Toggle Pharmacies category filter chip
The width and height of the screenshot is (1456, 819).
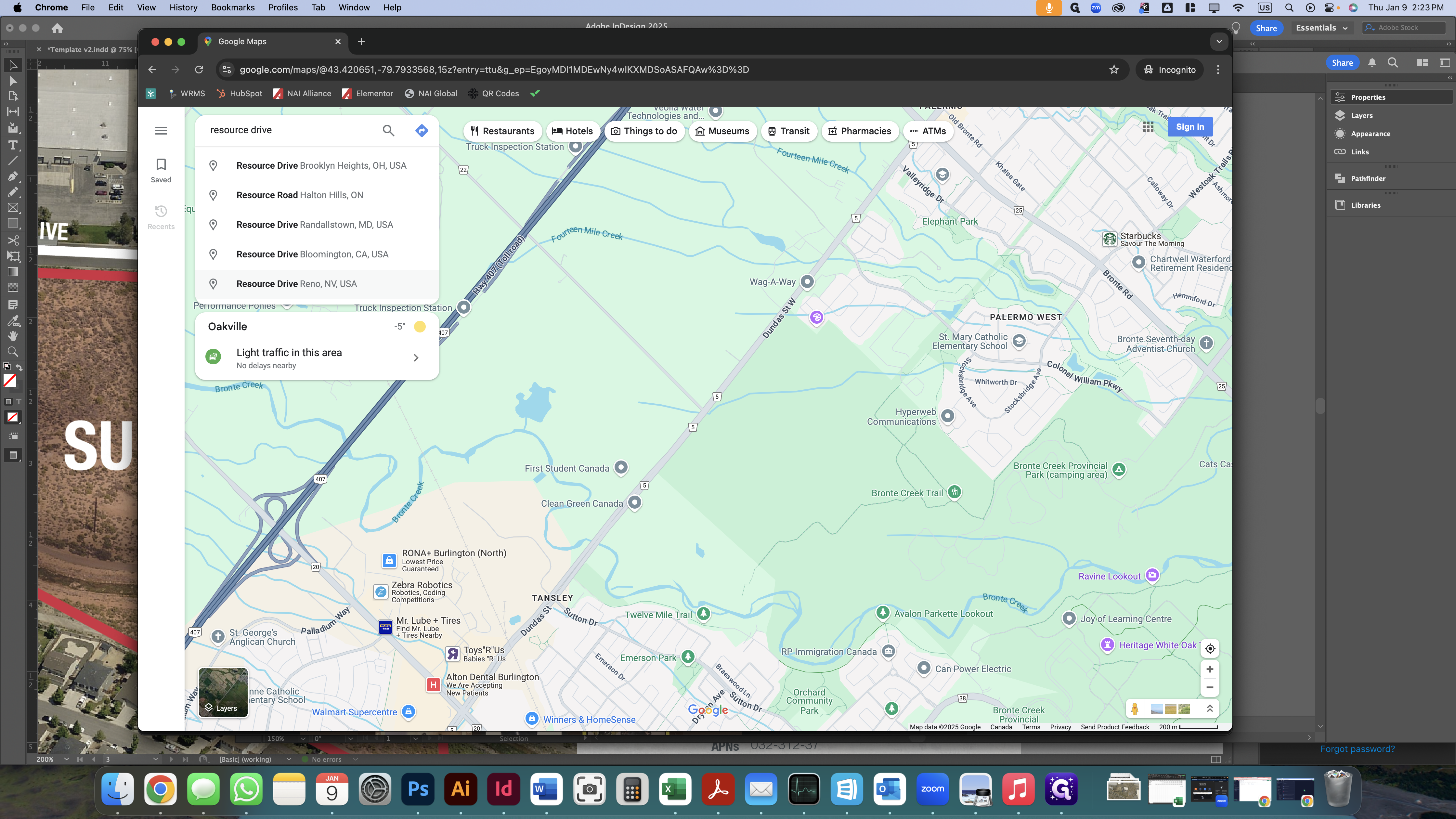860,131
